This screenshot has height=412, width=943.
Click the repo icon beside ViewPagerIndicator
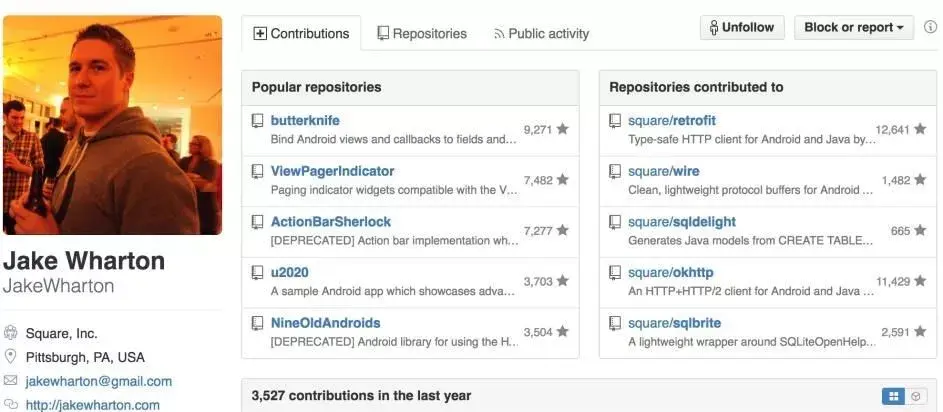click(258, 172)
